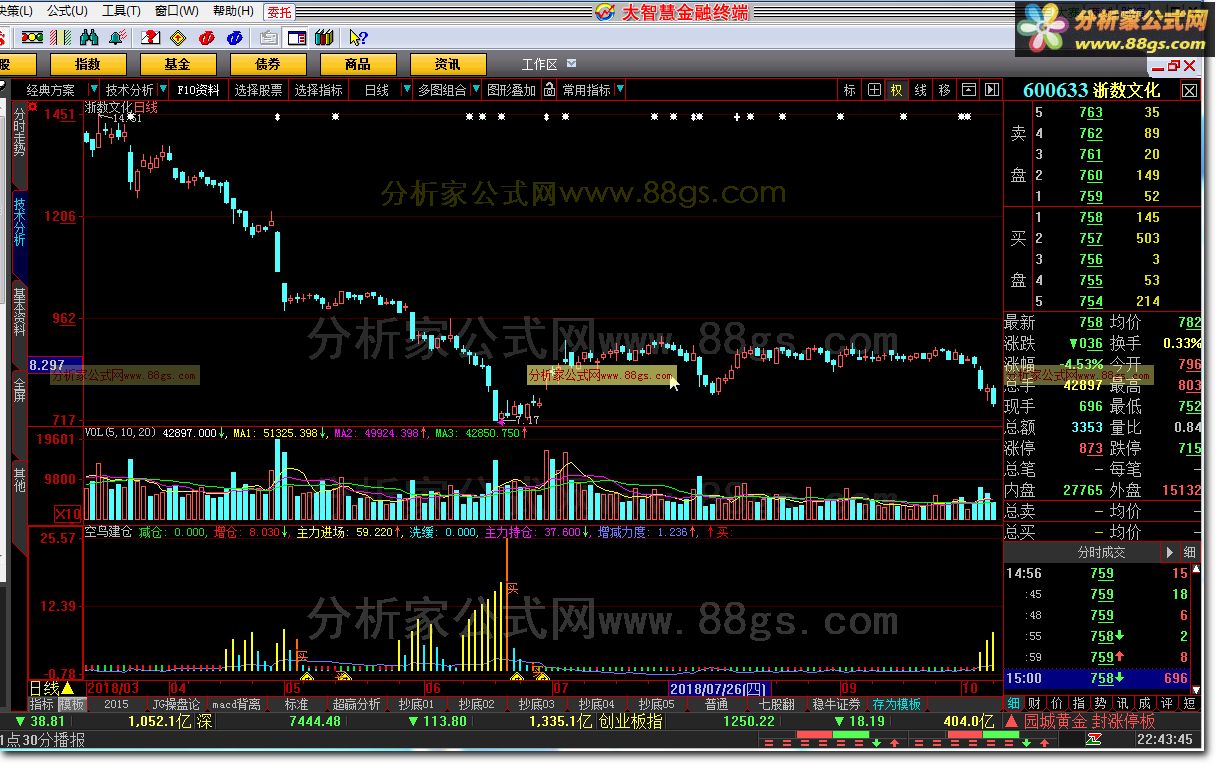Image resolution: width=1217 pixels, height=764 pixels.
Task: Switch to the 债券 tab
Action: (x=267, y=64)
